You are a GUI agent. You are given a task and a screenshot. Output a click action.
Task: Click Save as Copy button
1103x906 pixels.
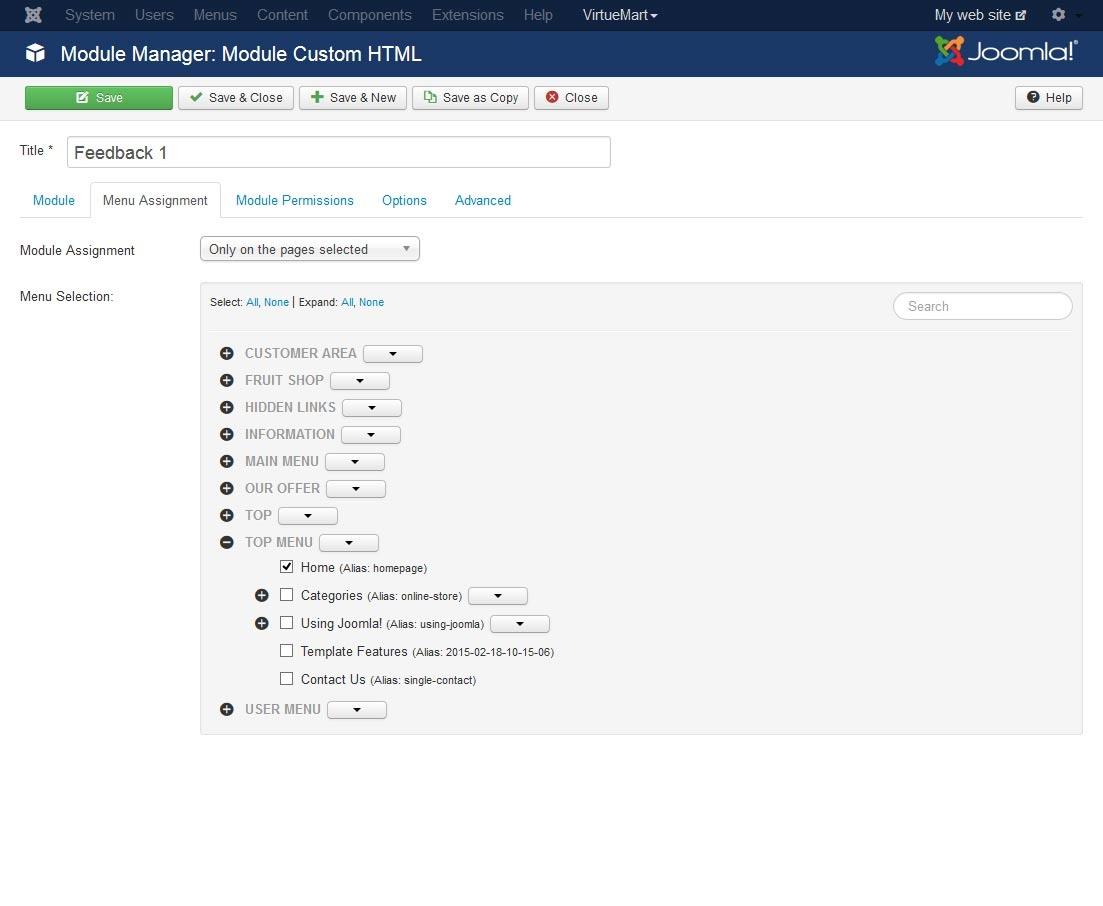[x=470, y=97]
